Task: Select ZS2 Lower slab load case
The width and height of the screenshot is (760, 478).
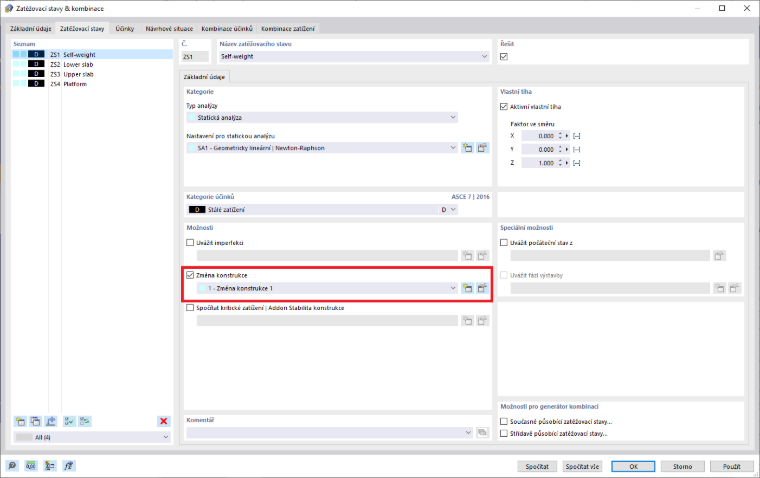Action: (x=92, y=64)
